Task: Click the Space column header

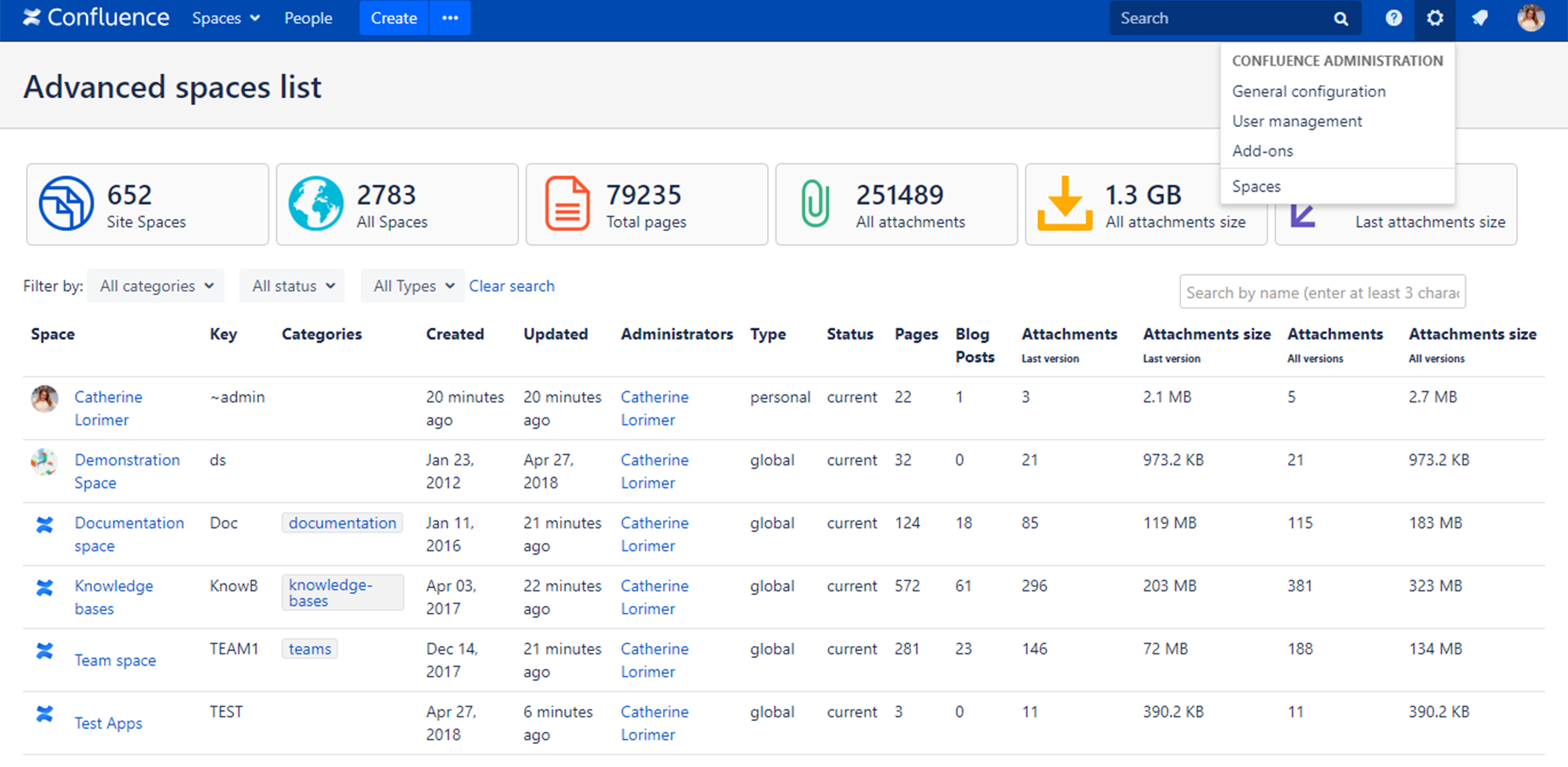Action: pyautogui.click(x=53, y=334)
